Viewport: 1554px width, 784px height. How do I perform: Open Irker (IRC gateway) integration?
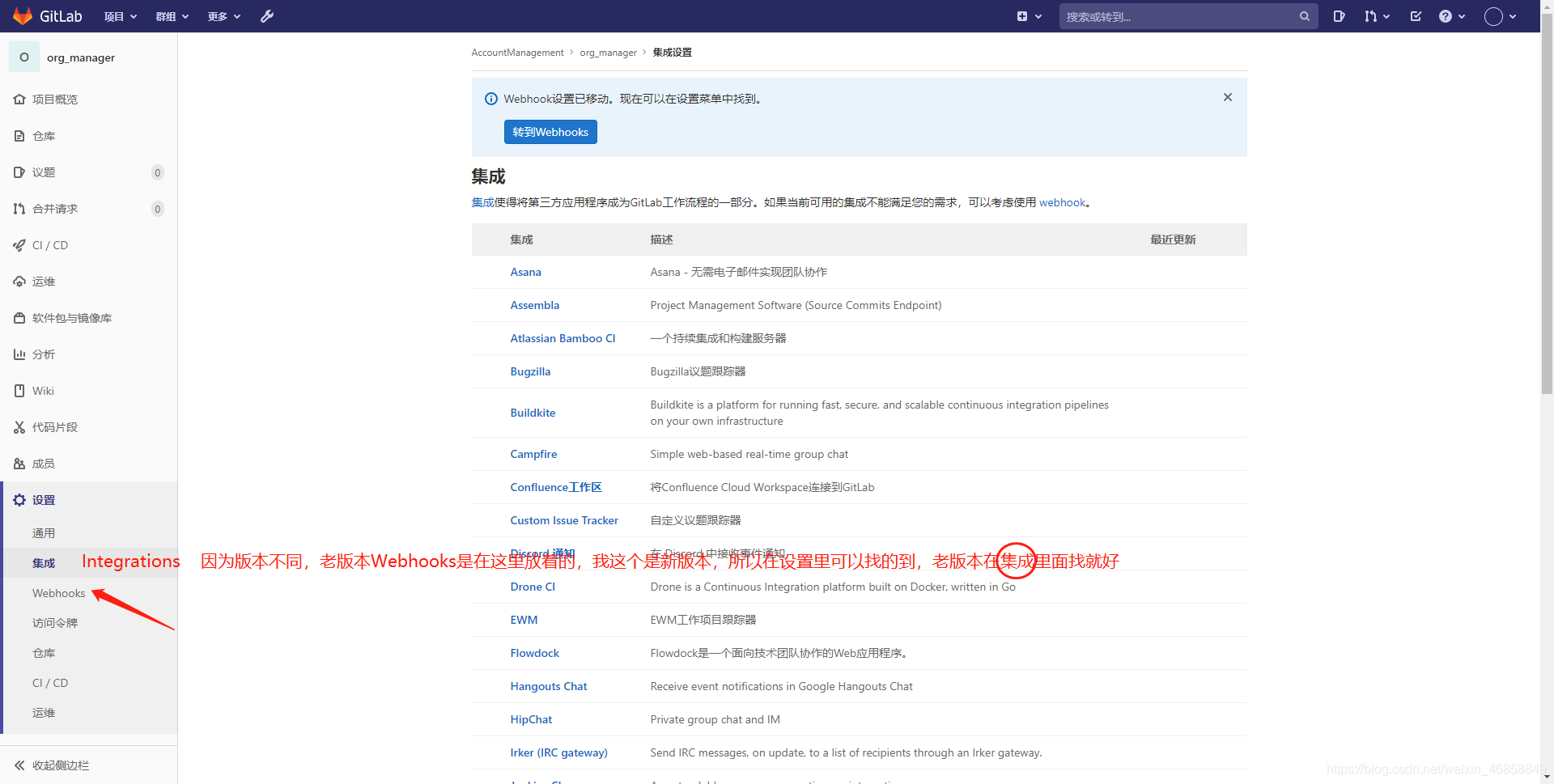tap(558, 752)
